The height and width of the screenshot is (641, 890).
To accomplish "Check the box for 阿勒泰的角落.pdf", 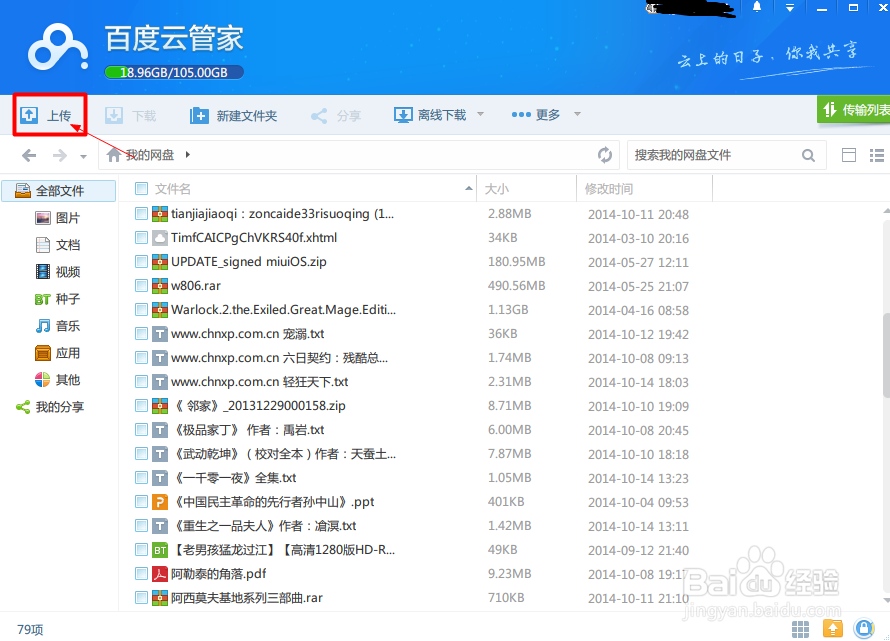I will (141, 573).
